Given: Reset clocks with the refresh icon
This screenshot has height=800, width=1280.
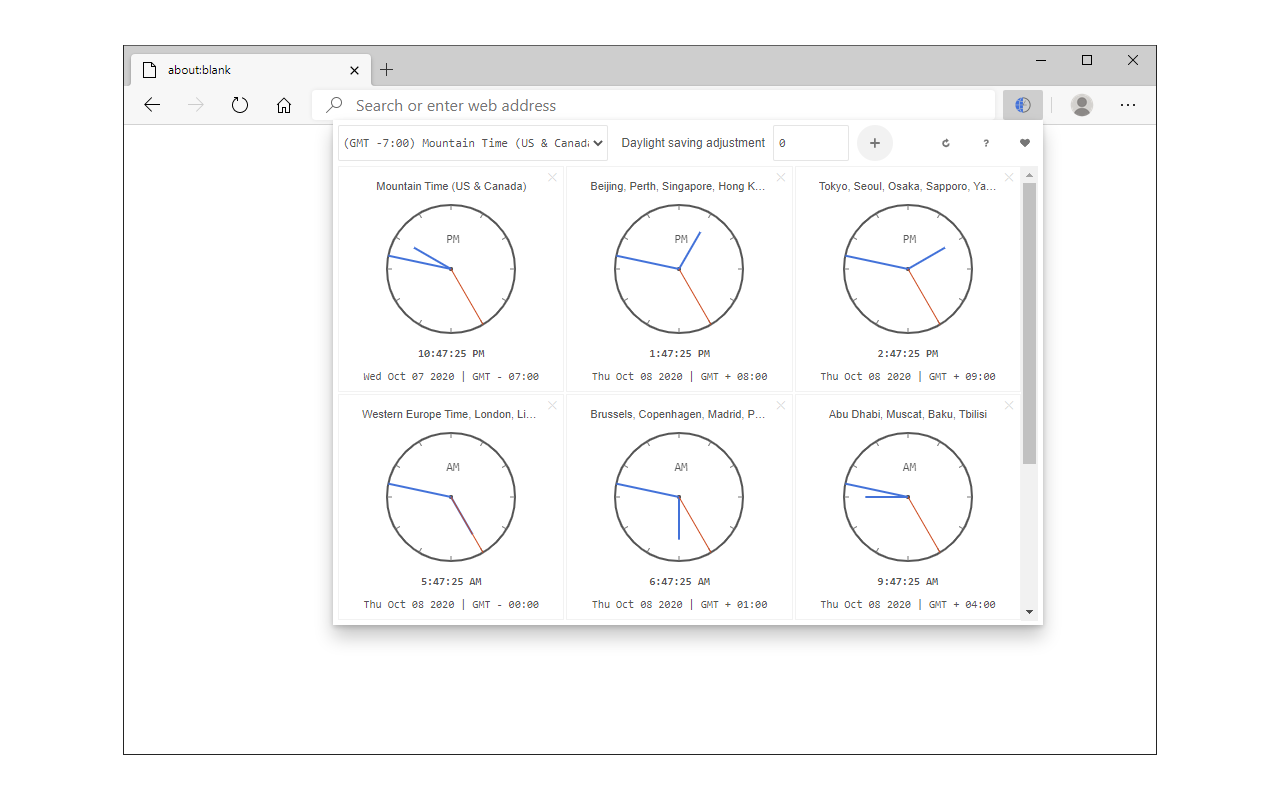Looking at the screenshot, I should (x=946, y=143).
